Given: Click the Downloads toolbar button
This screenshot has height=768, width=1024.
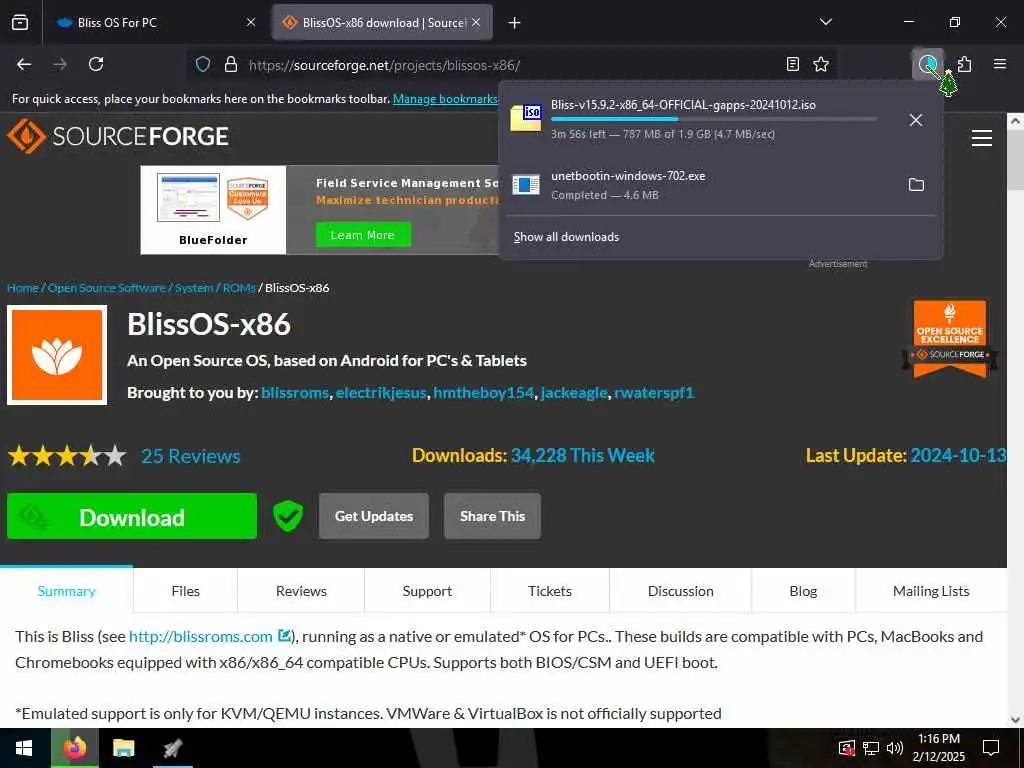Looking at the screenshot, I should point(927,64).
